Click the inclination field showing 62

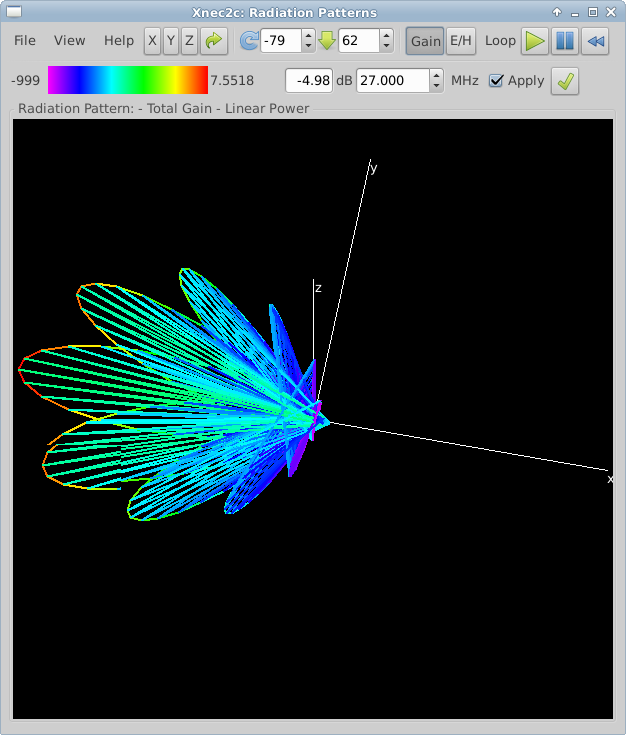359,41
